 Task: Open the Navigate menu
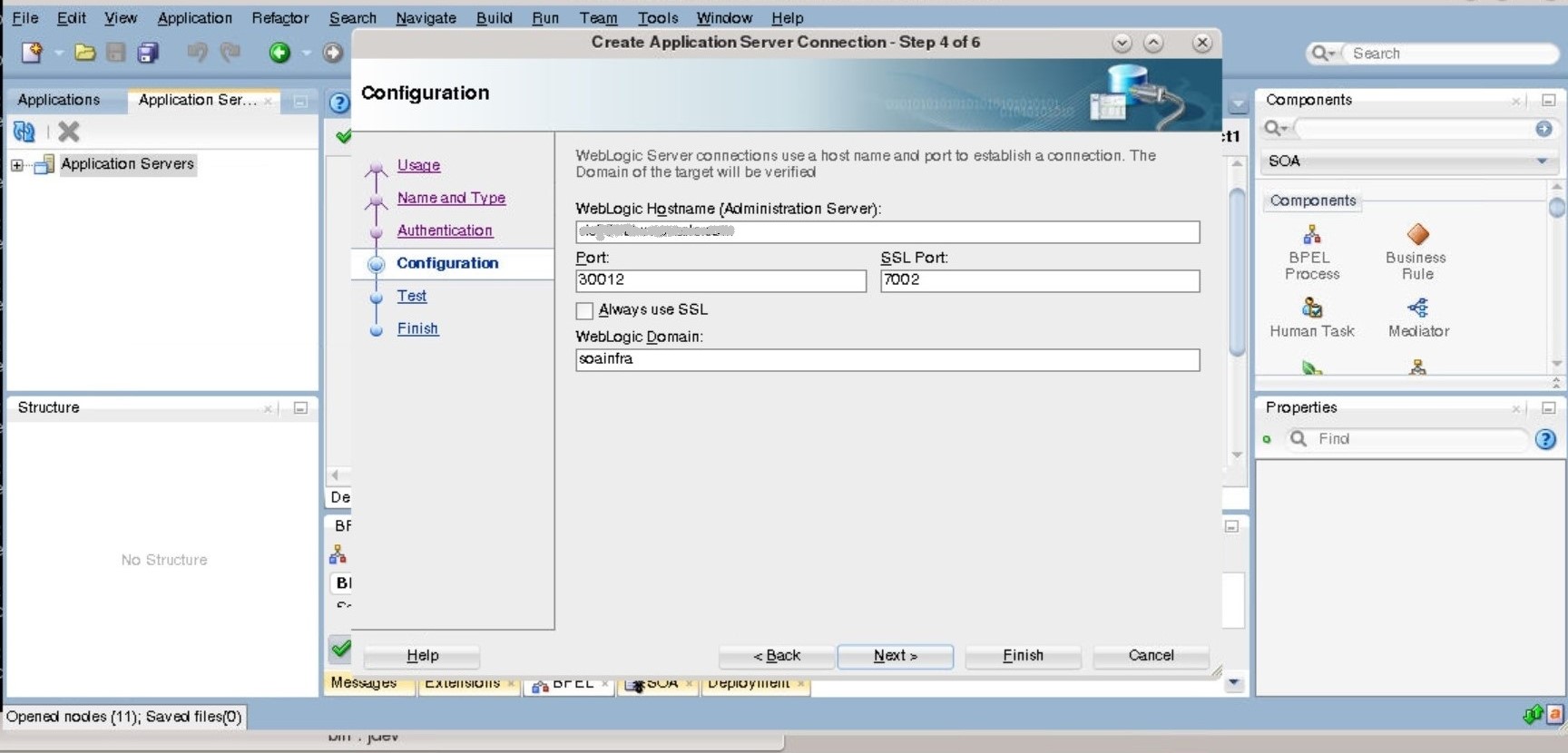(x=426, y=18)
